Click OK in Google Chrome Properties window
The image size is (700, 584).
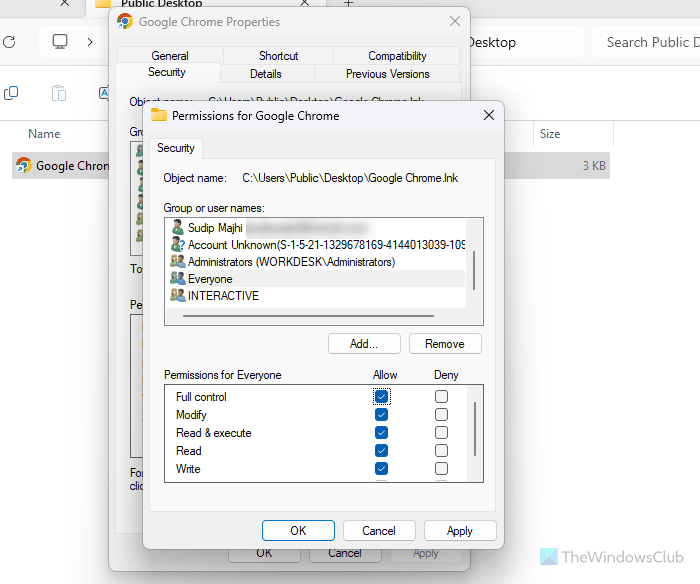[x=264, y=554]
